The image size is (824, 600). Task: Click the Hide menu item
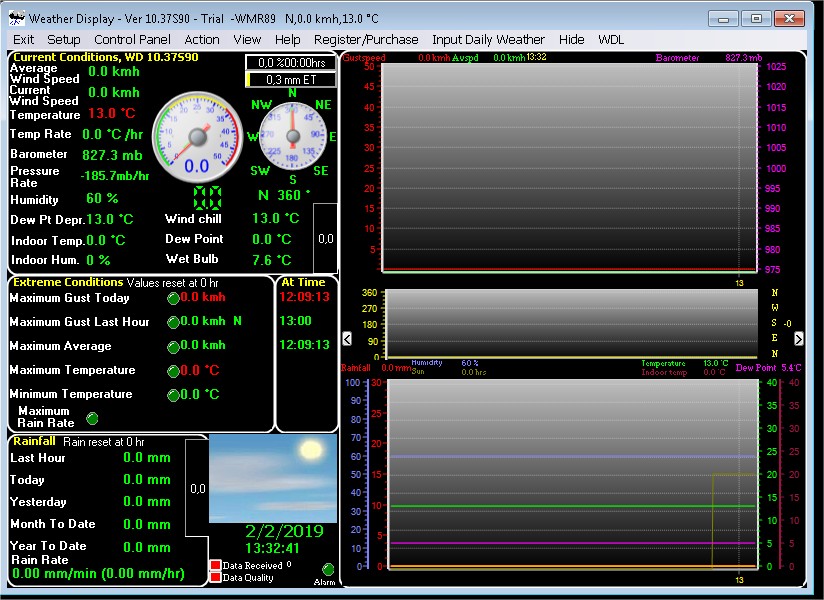click(x=571, y=39)
